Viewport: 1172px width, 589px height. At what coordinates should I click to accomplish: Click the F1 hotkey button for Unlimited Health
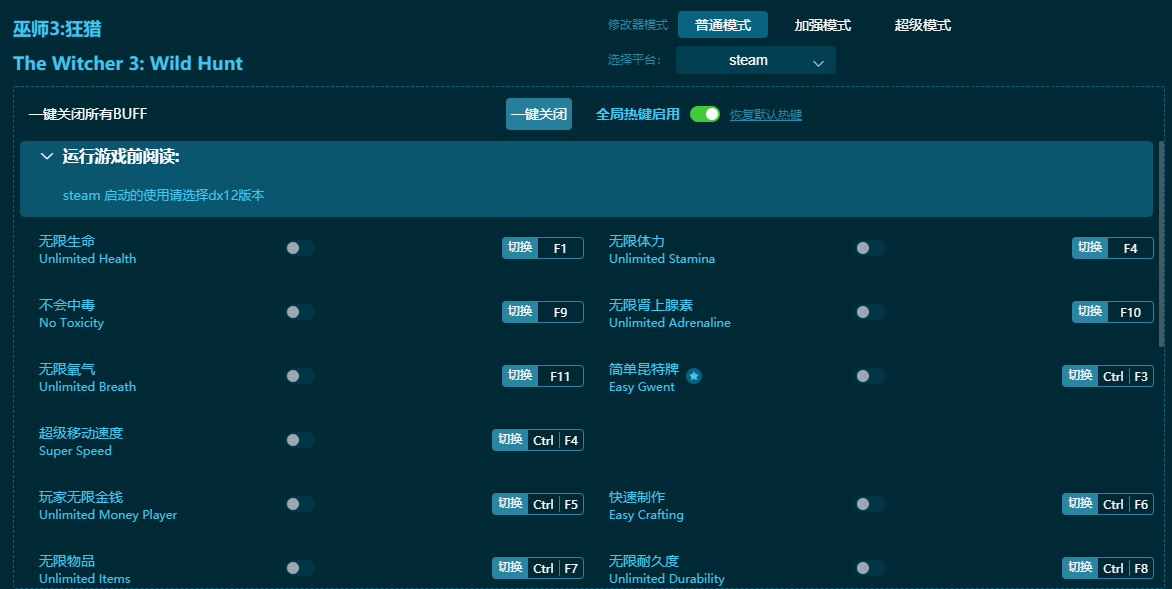(x=559, y=248)
